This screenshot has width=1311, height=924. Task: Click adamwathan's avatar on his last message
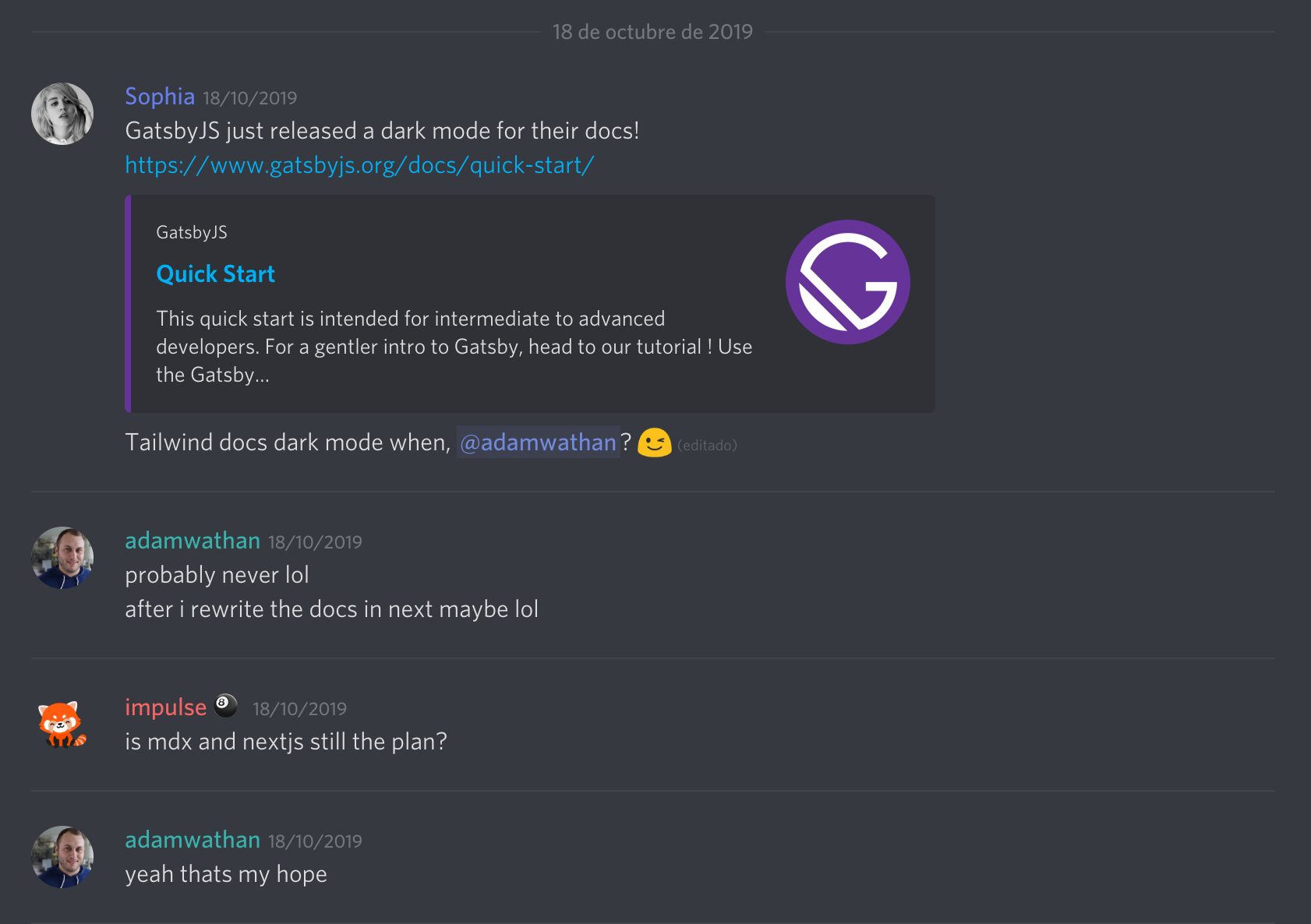(62, 857)
